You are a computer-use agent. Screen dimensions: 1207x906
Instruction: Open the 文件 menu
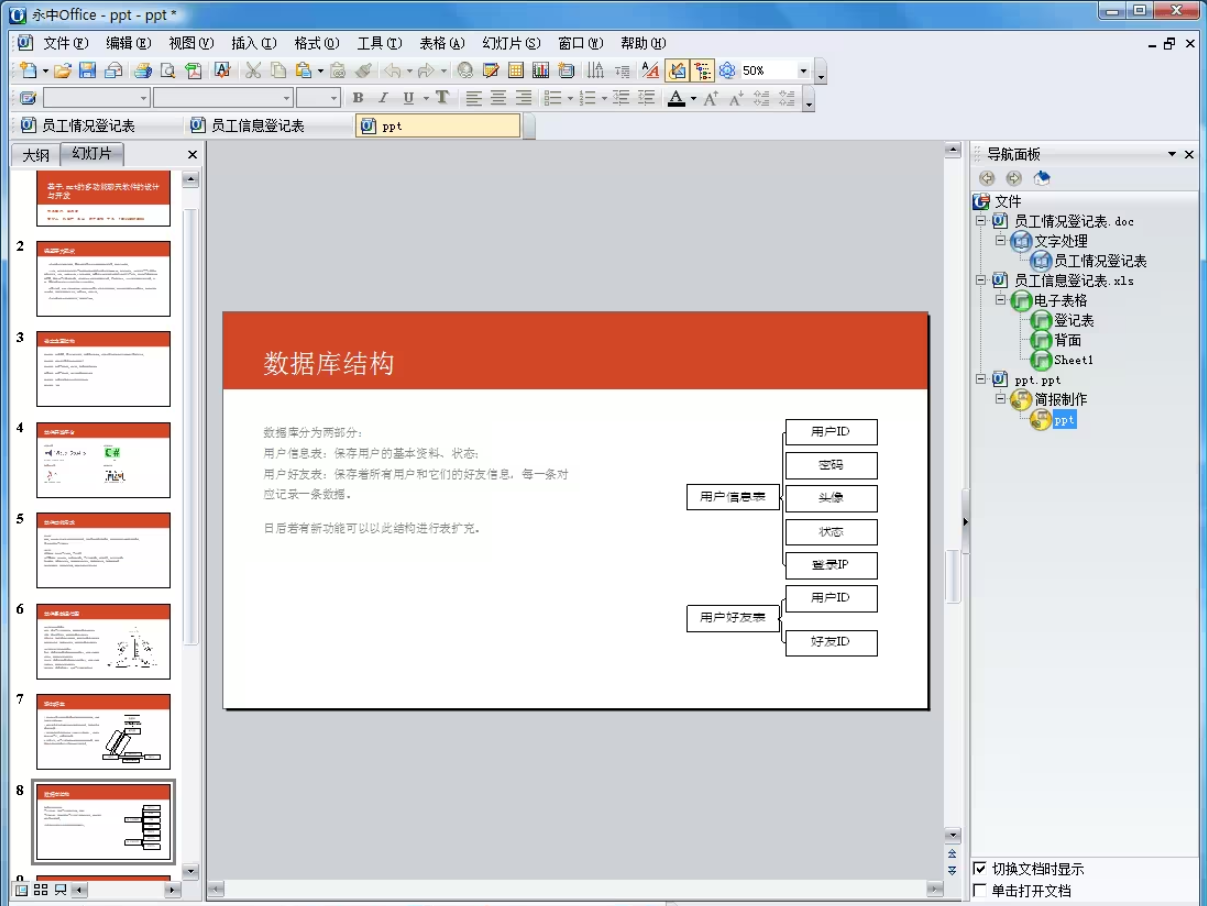65,43
